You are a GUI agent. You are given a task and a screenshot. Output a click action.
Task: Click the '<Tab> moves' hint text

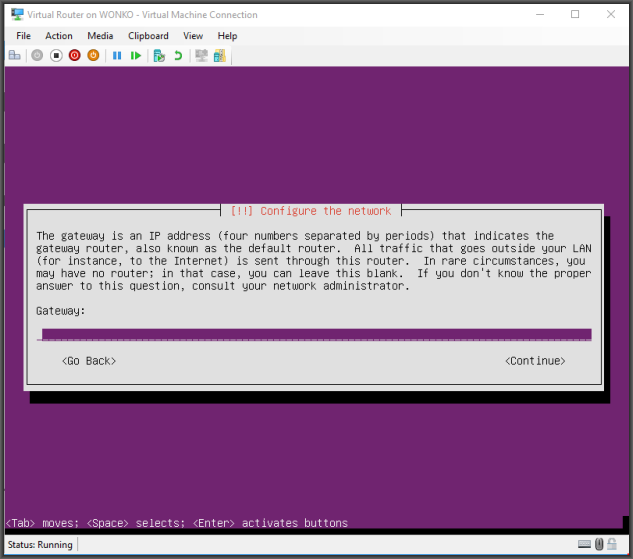coord(42,523)
